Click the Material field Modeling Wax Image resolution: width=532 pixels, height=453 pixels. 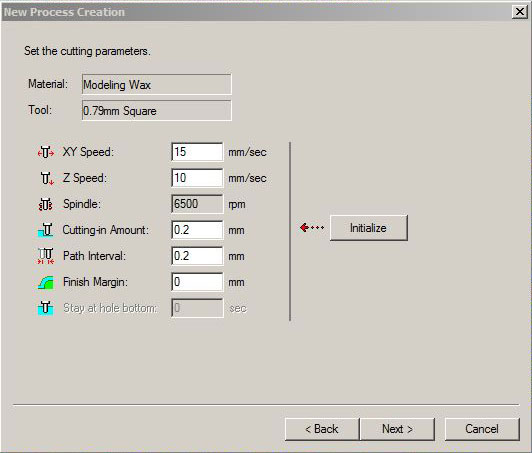(157, 84)
